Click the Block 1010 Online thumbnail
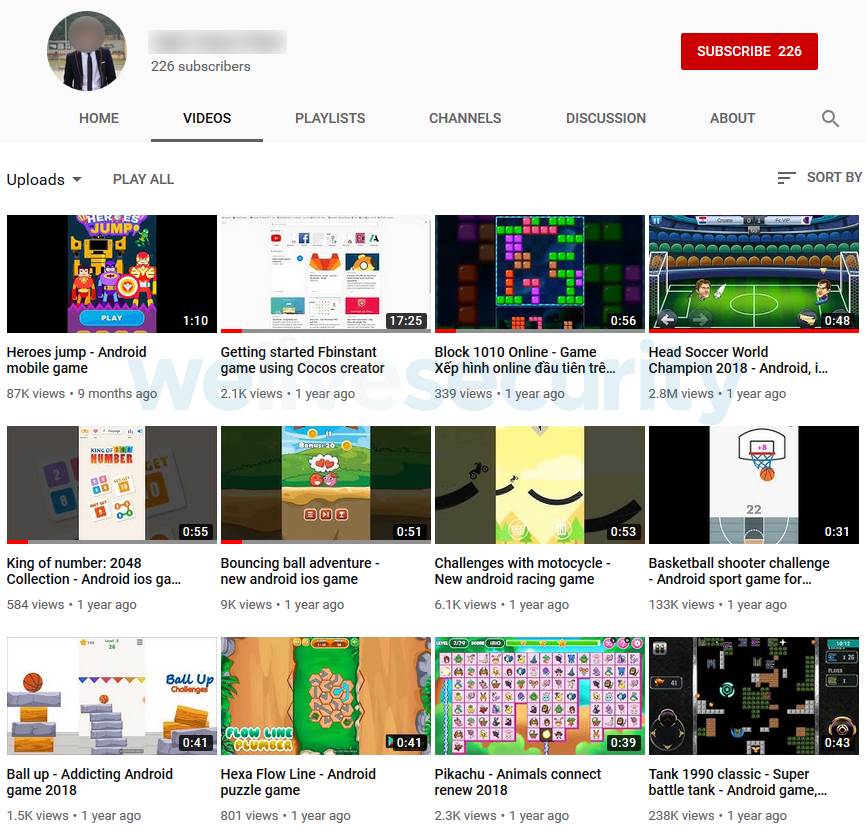This screenshot has height=836, width=866. click(x=539, y=272)
